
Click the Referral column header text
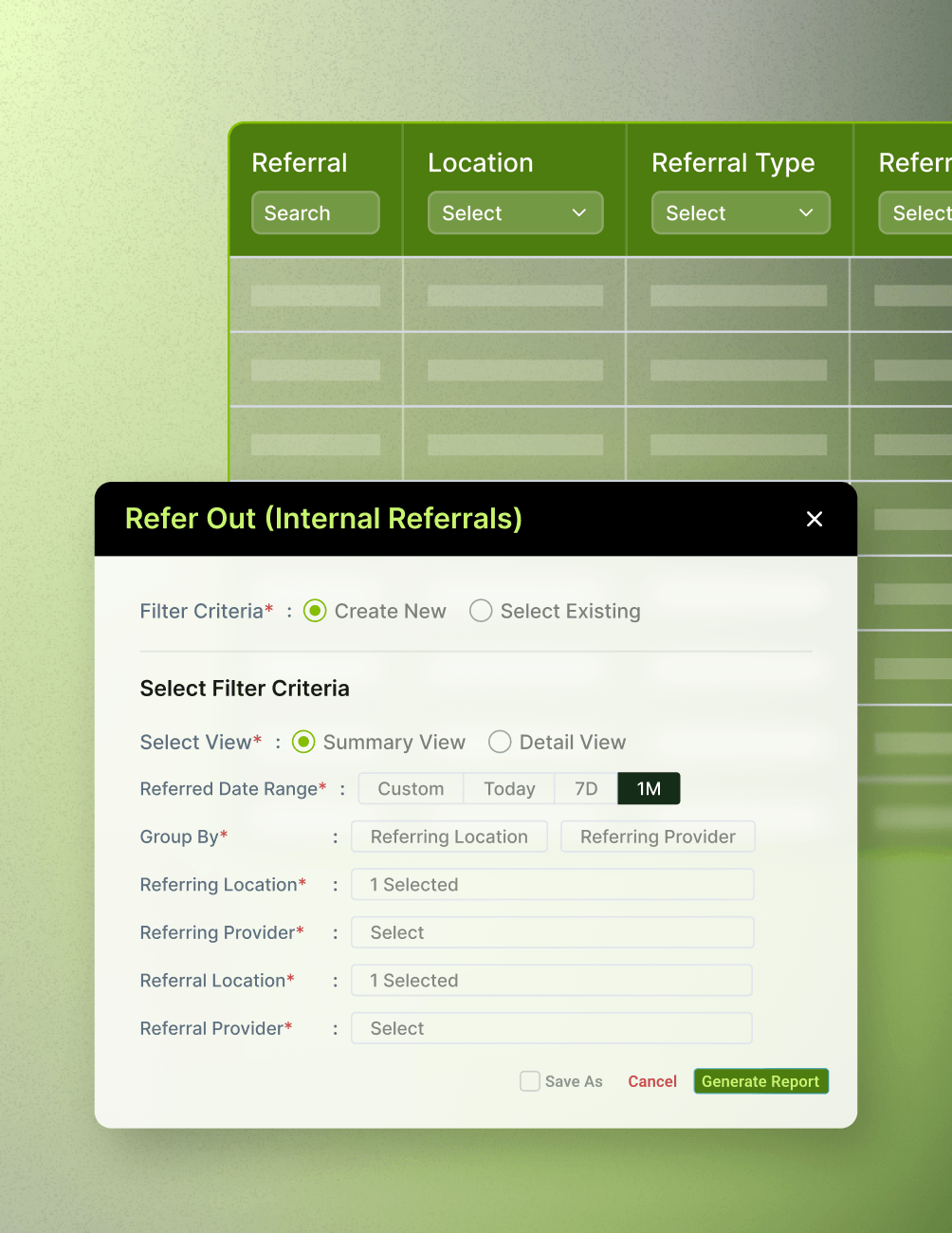[x=300, y=163]
